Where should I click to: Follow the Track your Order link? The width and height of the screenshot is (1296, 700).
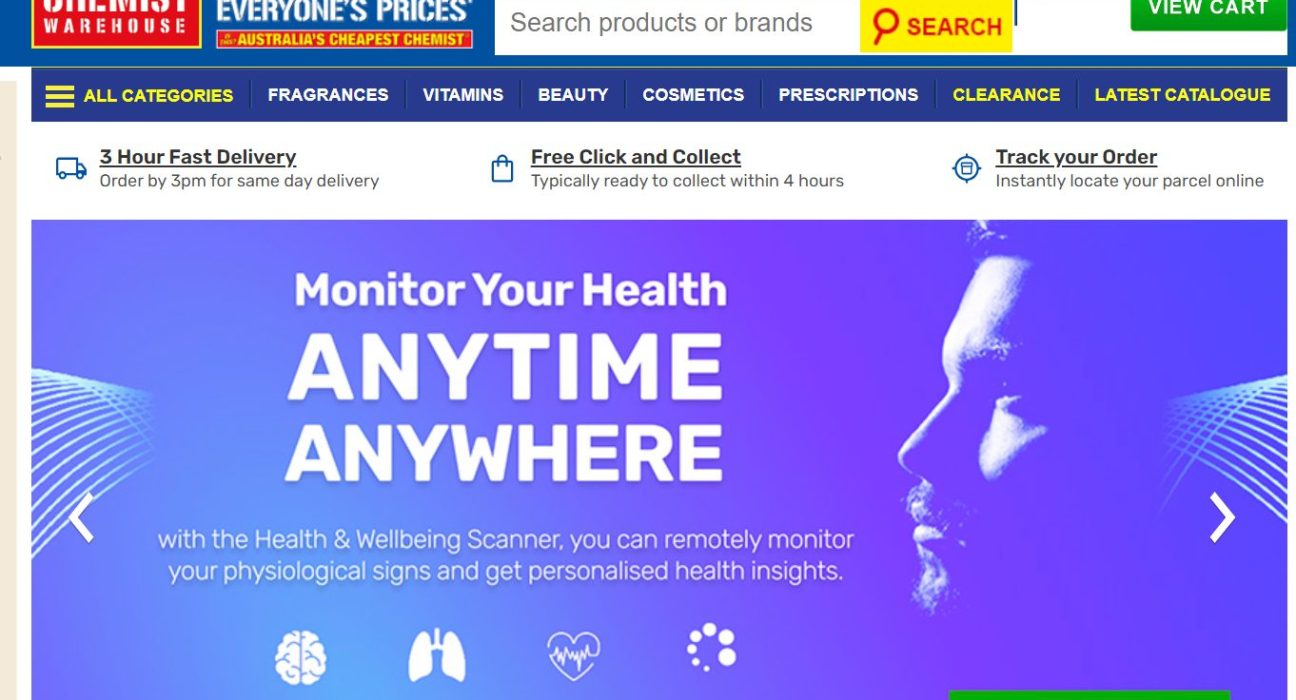[1076, 157]
